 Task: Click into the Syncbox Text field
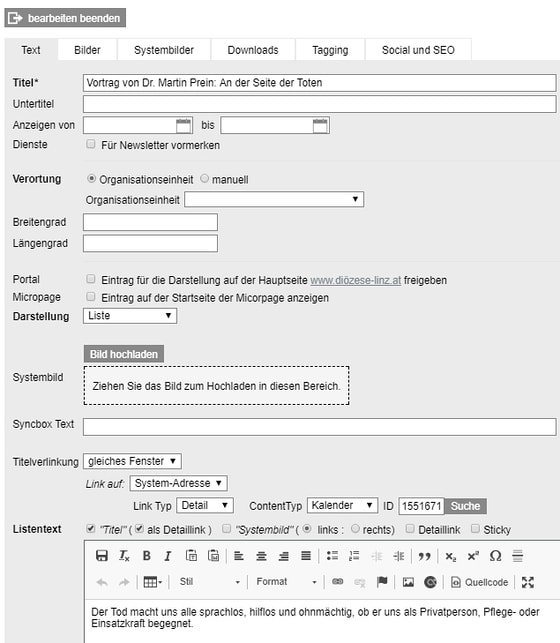(320, 427)
